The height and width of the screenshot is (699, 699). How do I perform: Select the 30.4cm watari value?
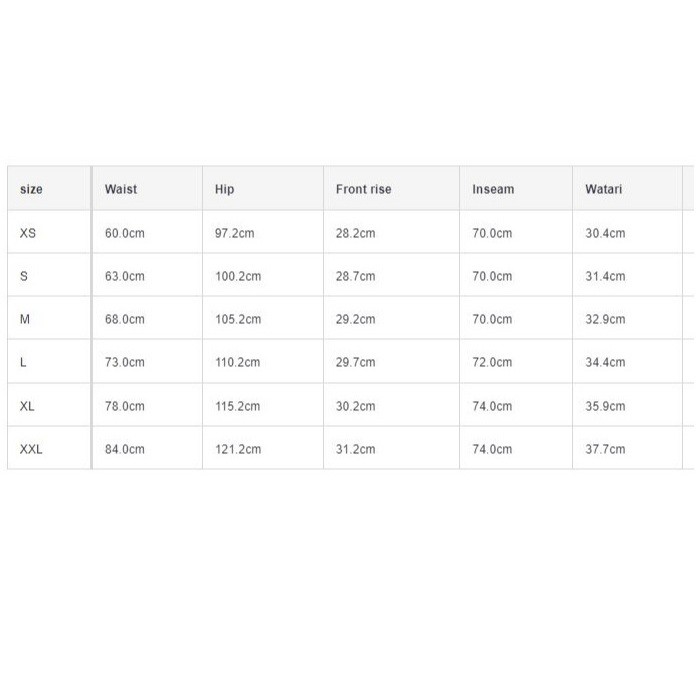click(605, 233)
